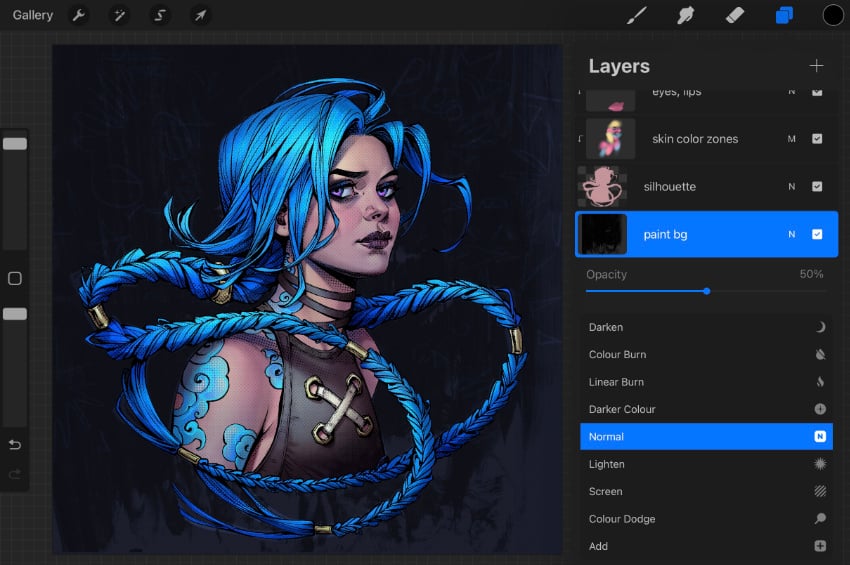This screenshot has width=850, height=565.
Task: Select the Eraser tool
Action: [735, 15]
